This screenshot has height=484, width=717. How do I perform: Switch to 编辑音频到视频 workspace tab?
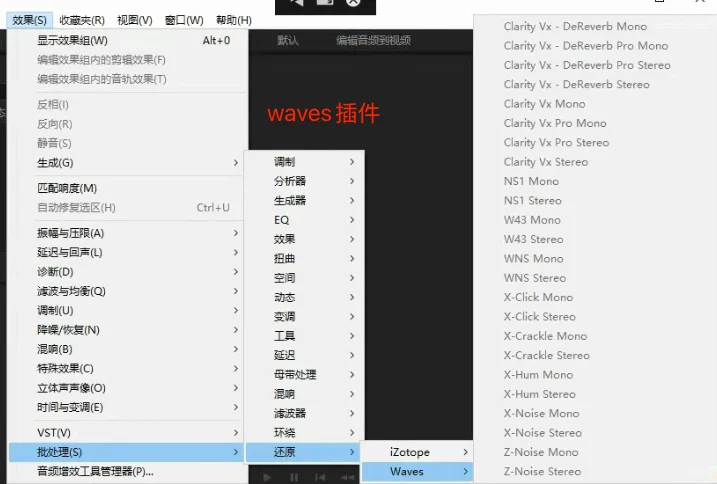click(x=373, y=40)
